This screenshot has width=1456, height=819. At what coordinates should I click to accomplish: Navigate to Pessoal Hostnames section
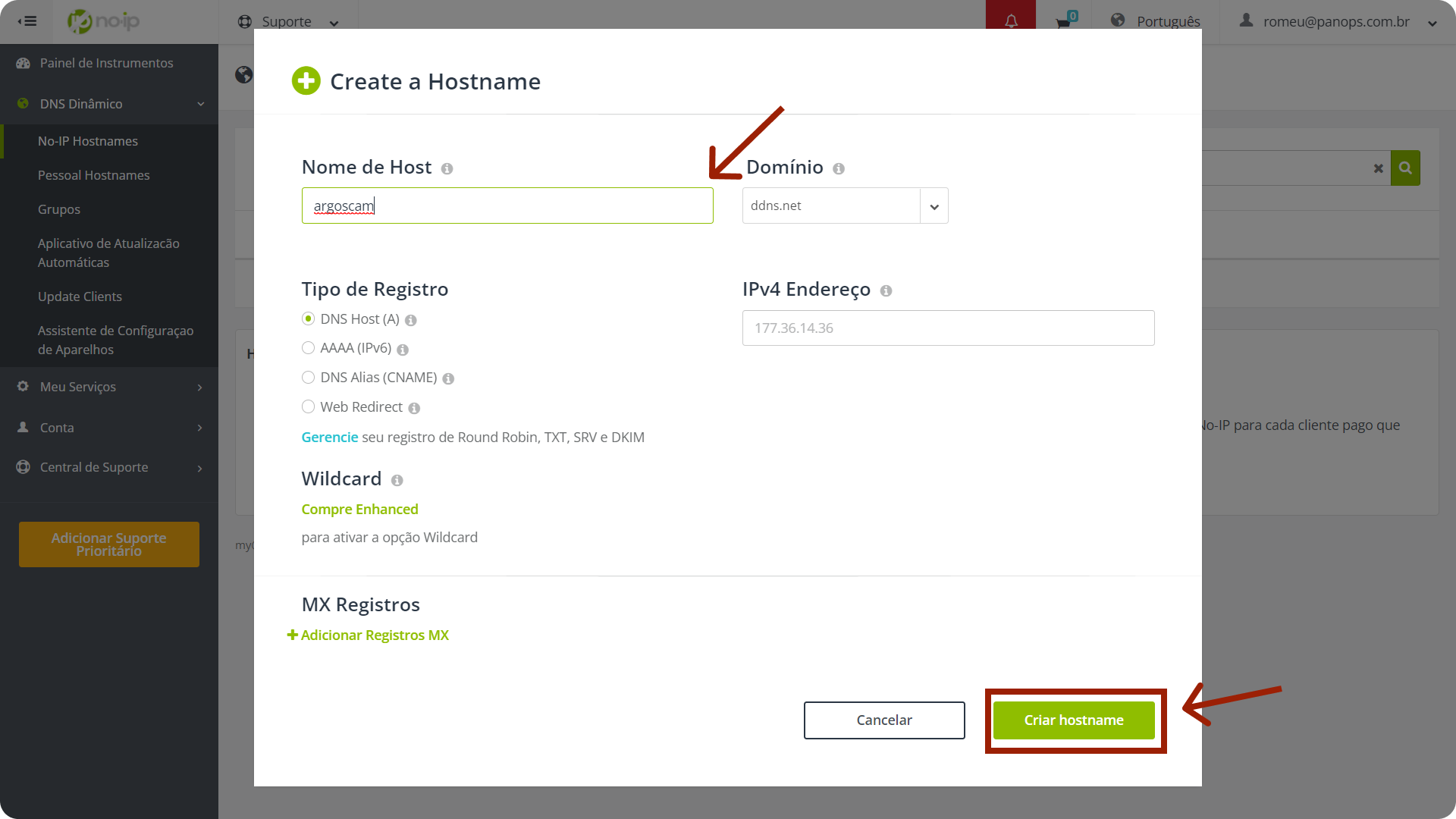click(x=93, y=174)
